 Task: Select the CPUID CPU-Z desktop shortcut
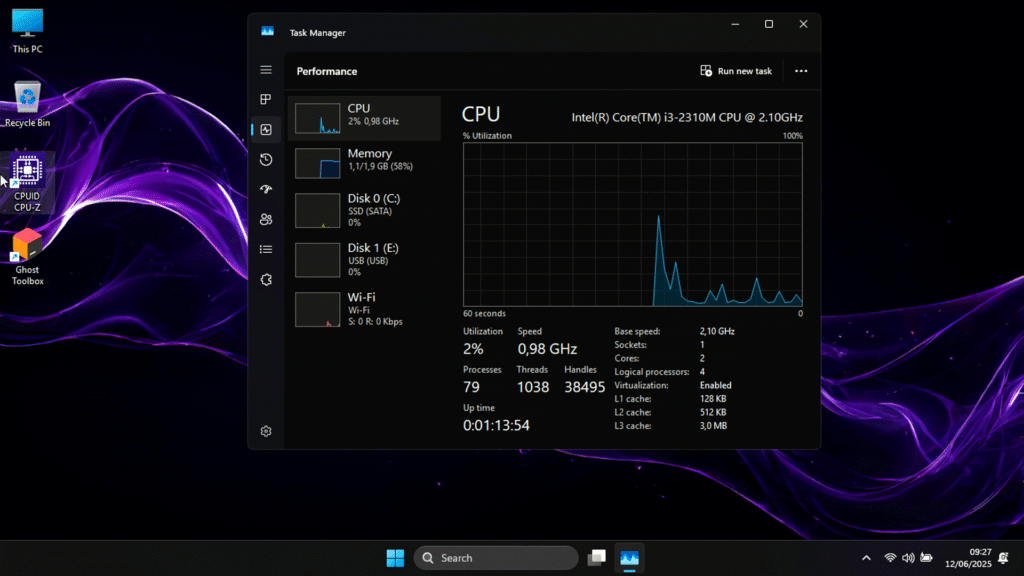(x=27, y=184)
